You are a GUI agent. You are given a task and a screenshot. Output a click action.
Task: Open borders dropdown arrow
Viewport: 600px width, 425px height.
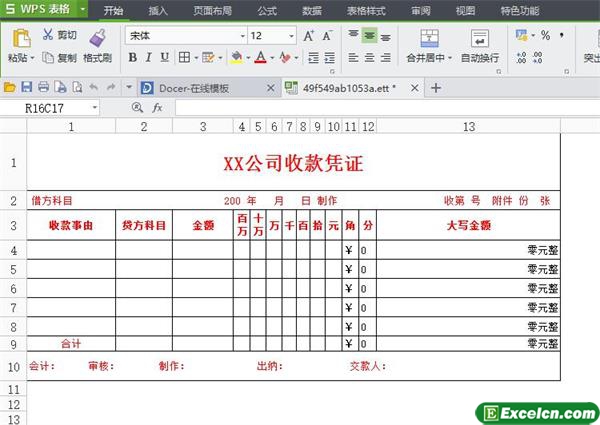click(x=196, y=58)
